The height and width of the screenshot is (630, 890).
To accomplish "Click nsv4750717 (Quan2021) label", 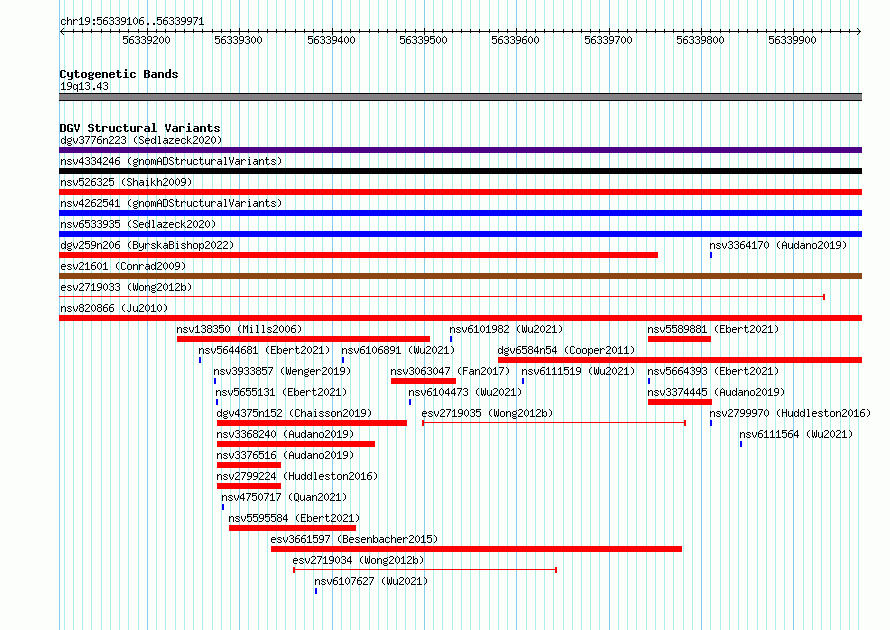I will [x=284, y=497].
